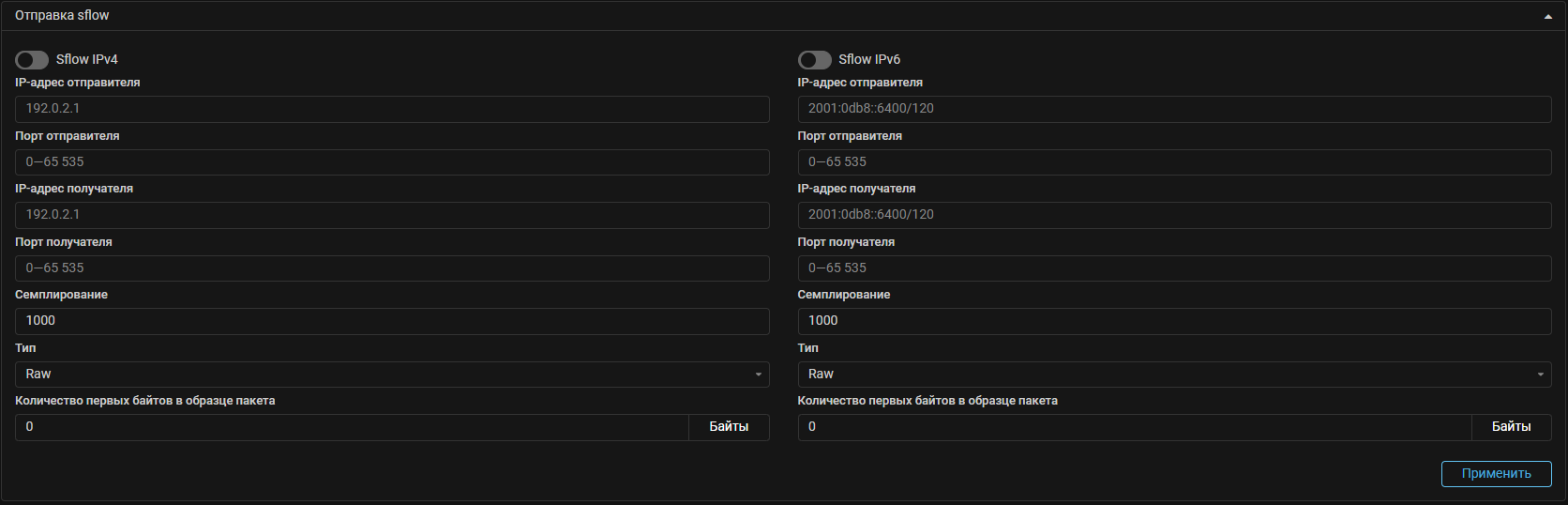Select the IPv6 IP-адрес получателя field

[1174, 215]
